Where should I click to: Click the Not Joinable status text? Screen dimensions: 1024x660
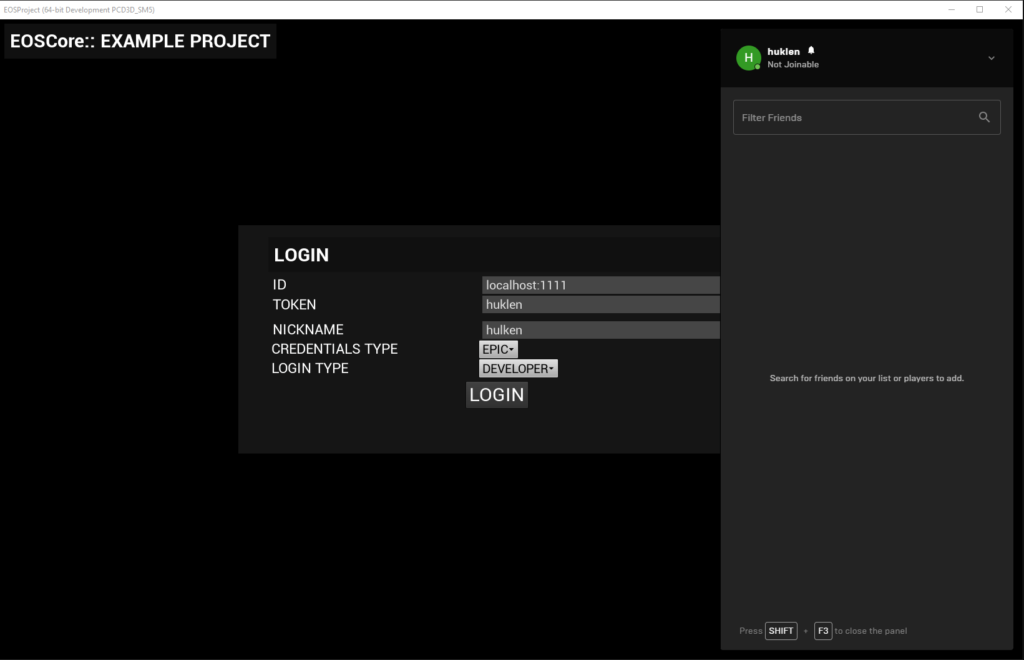(793, 65)
